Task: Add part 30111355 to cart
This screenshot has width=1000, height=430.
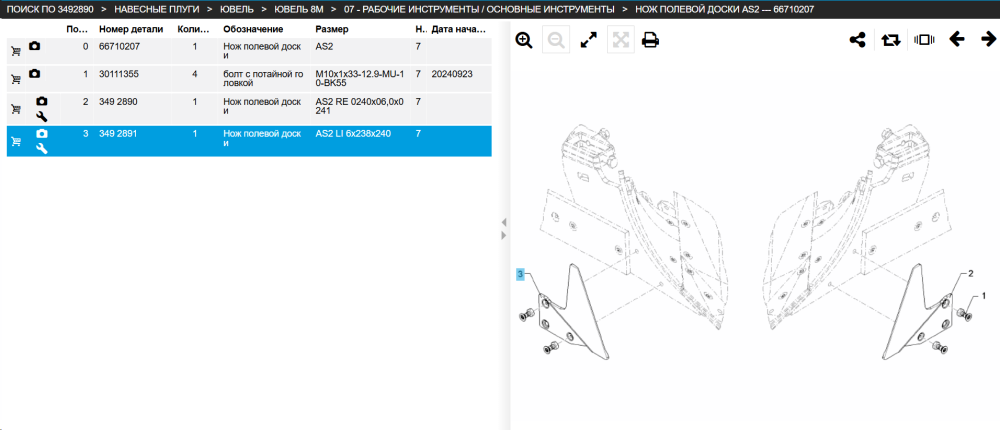Action: 16,79
